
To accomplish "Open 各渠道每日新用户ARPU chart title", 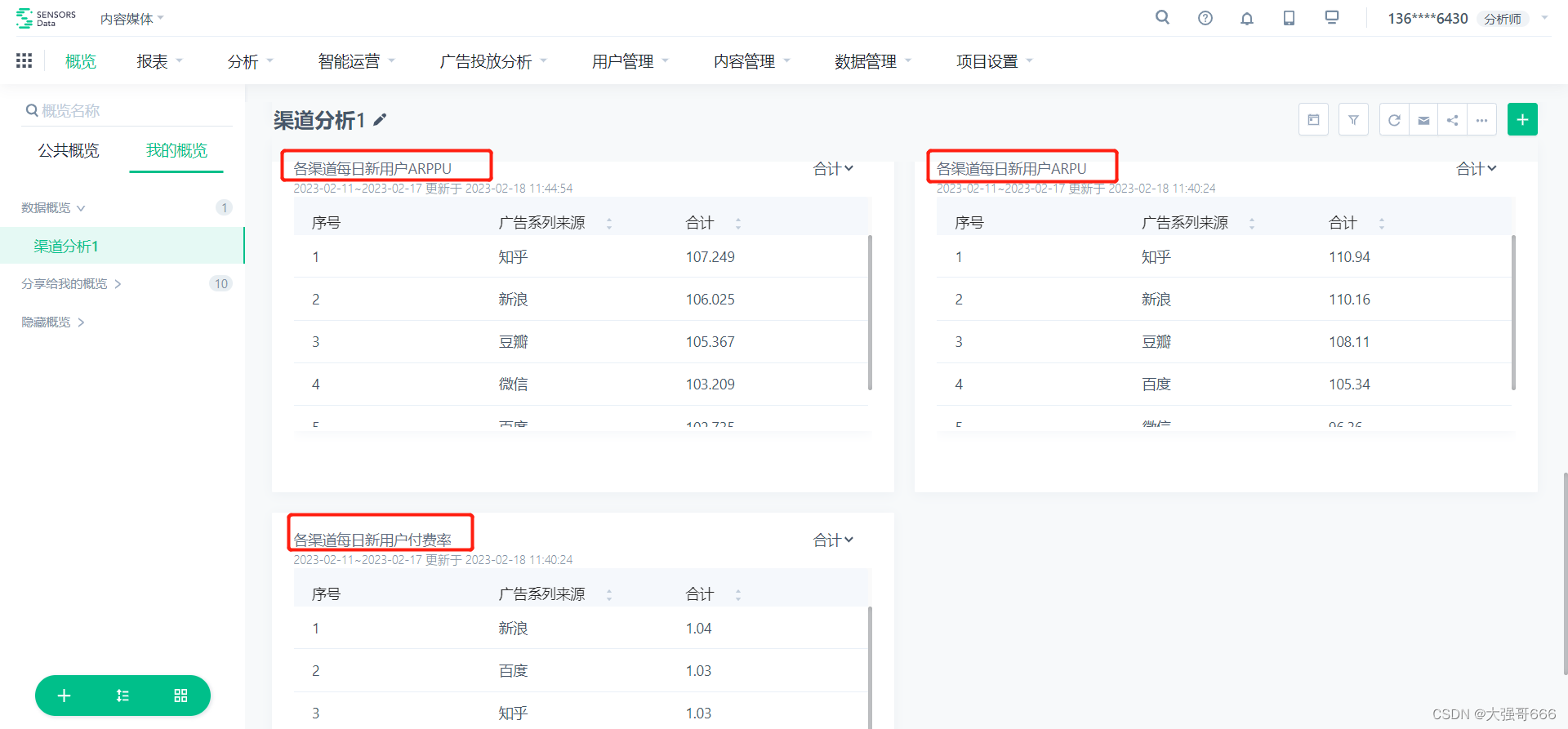I will 1011,168.
